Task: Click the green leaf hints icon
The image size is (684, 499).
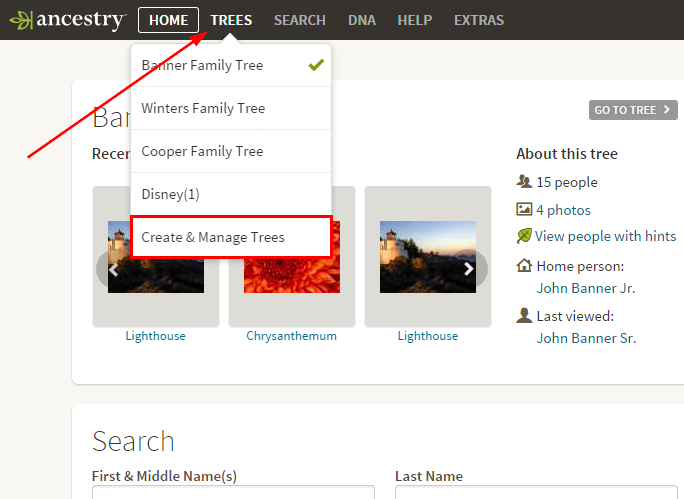Action: 524,236
